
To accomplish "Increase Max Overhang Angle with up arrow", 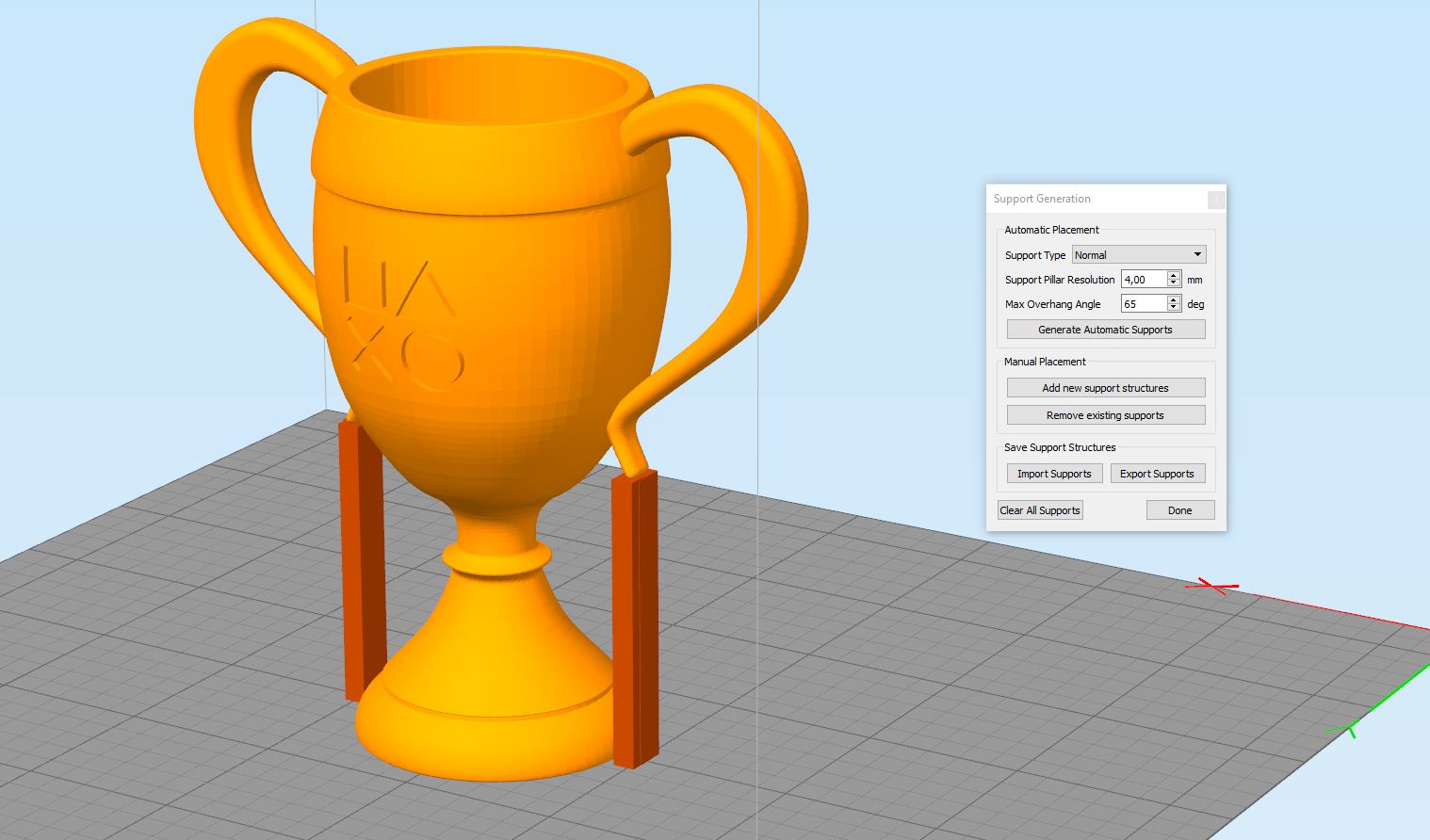I will click(x=1174, y=299).
